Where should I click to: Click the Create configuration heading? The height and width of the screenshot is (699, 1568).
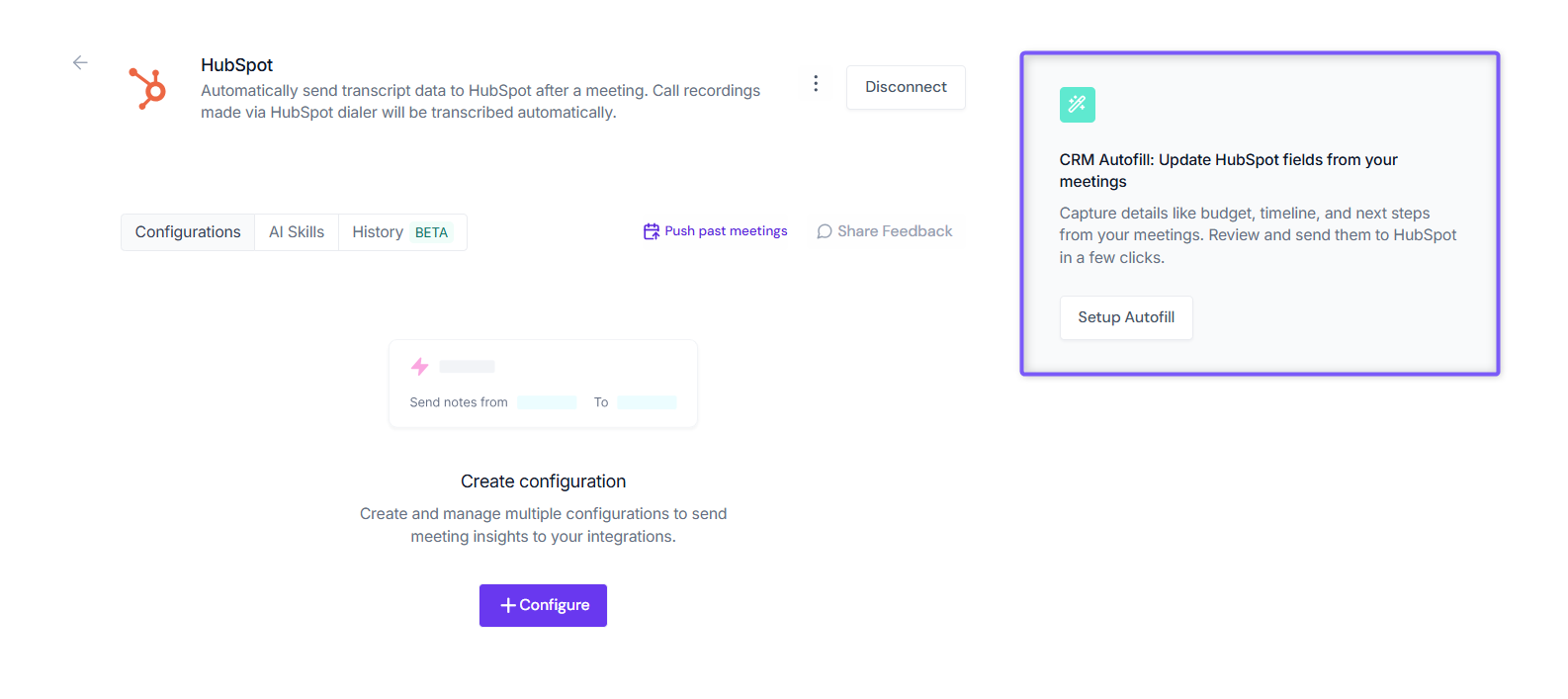tap(543, 481)
